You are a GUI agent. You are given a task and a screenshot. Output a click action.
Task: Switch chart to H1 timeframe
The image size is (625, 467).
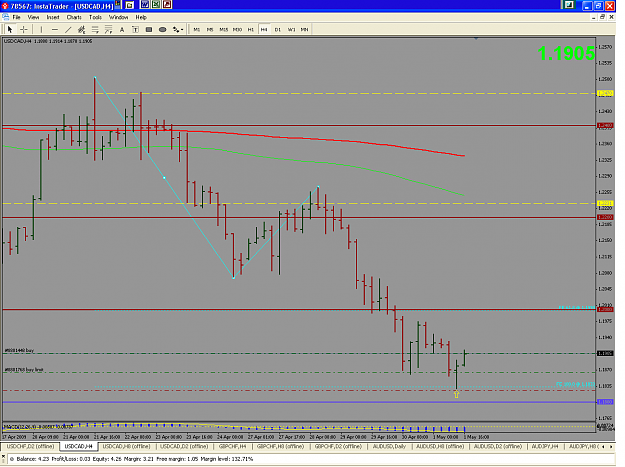(x=251, y=29)
